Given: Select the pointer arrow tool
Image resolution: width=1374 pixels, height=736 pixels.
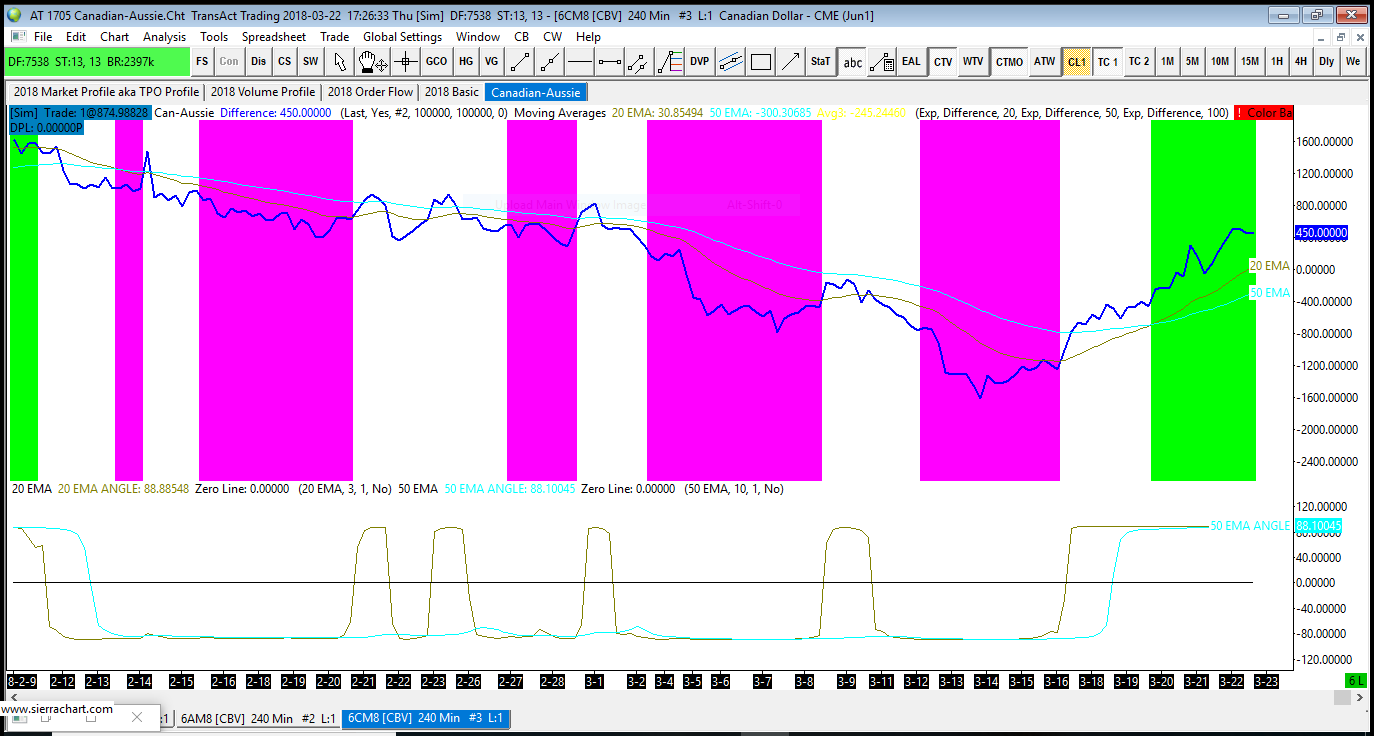Looking at the screenshot, I should click(x=339, y=61).
